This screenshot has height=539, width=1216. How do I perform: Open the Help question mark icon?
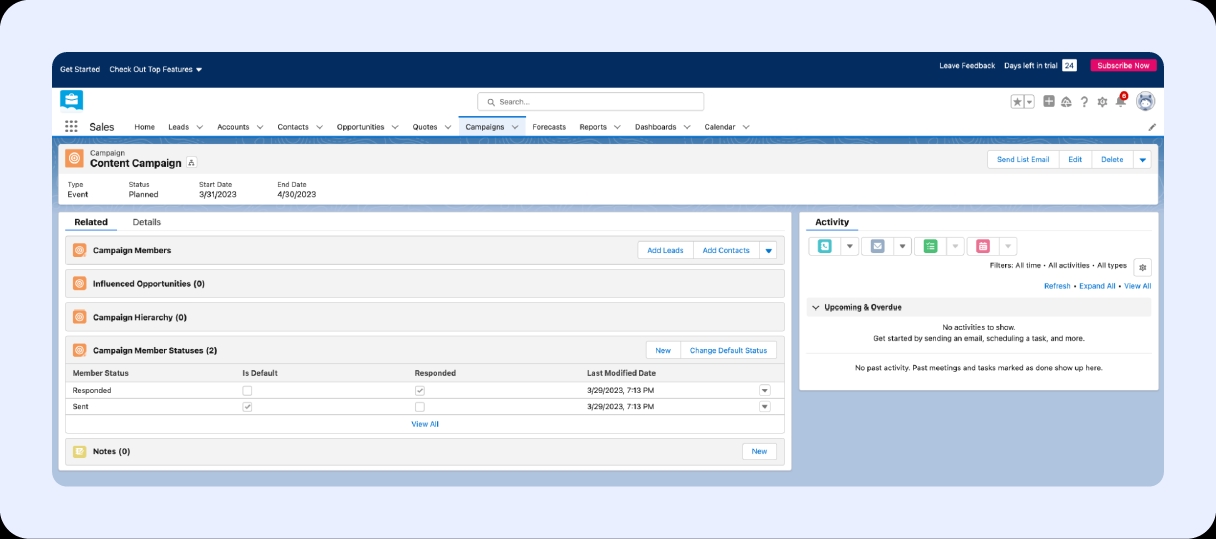coord(1084,101)
